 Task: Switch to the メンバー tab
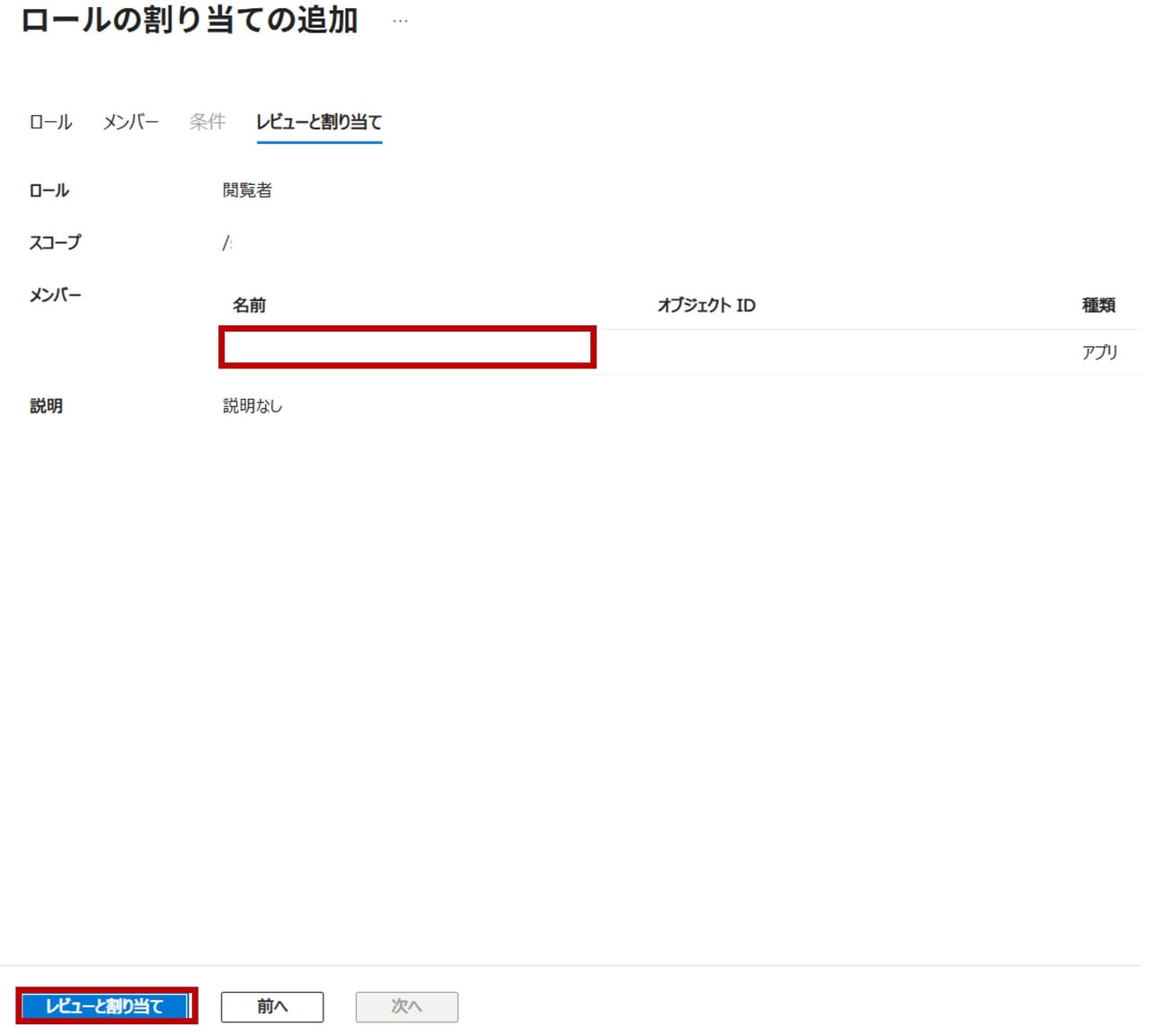130,122
